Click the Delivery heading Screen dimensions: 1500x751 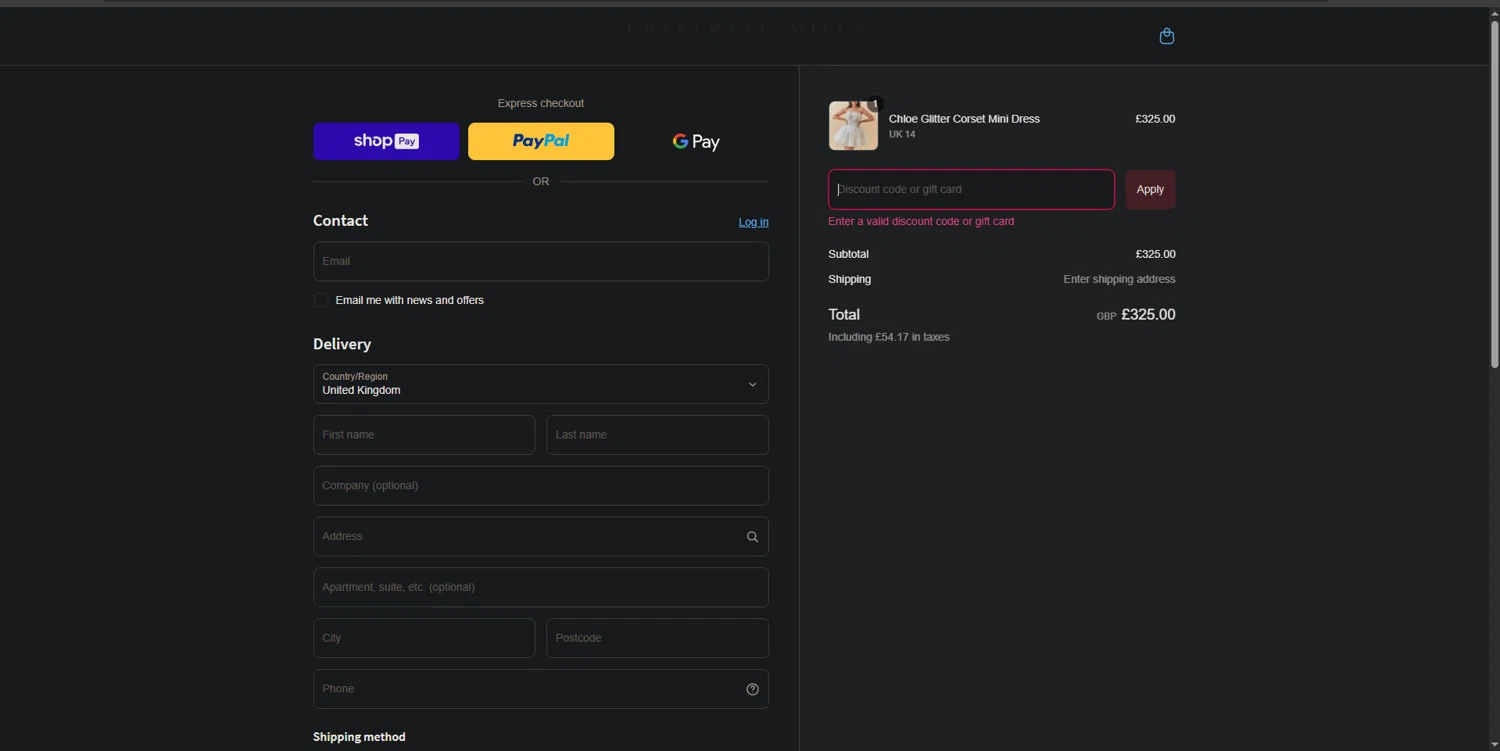pyautogui.click(x=342, y=344)
